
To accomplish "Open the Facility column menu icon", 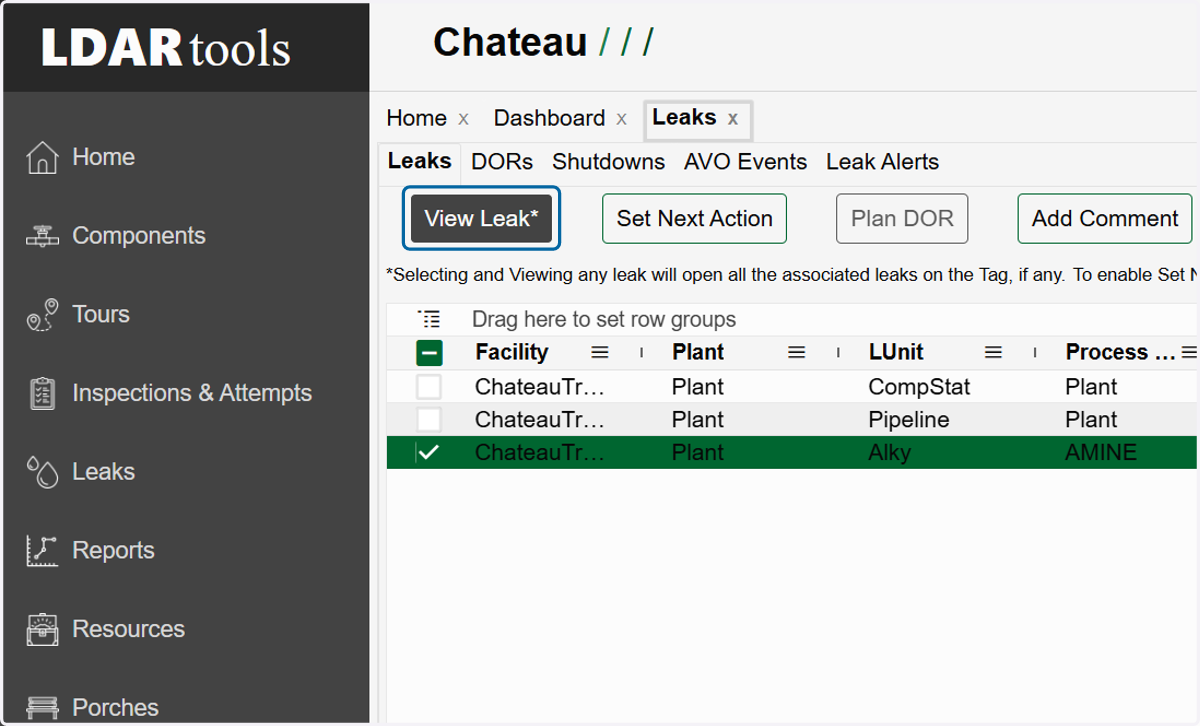I will 600,352.
